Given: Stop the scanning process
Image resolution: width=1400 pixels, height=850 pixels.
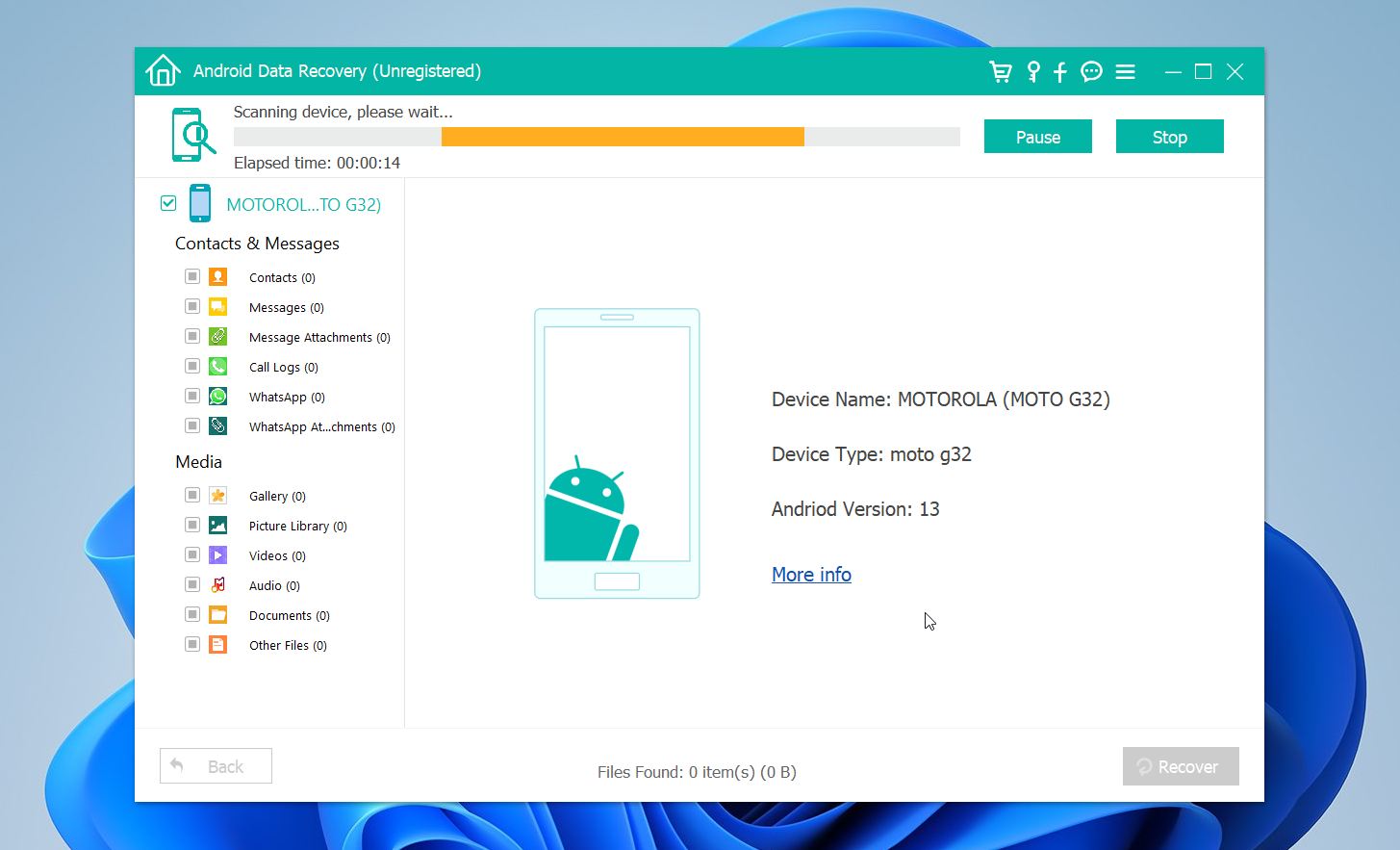Looking at the screenshot, I should click(1169, 137).
